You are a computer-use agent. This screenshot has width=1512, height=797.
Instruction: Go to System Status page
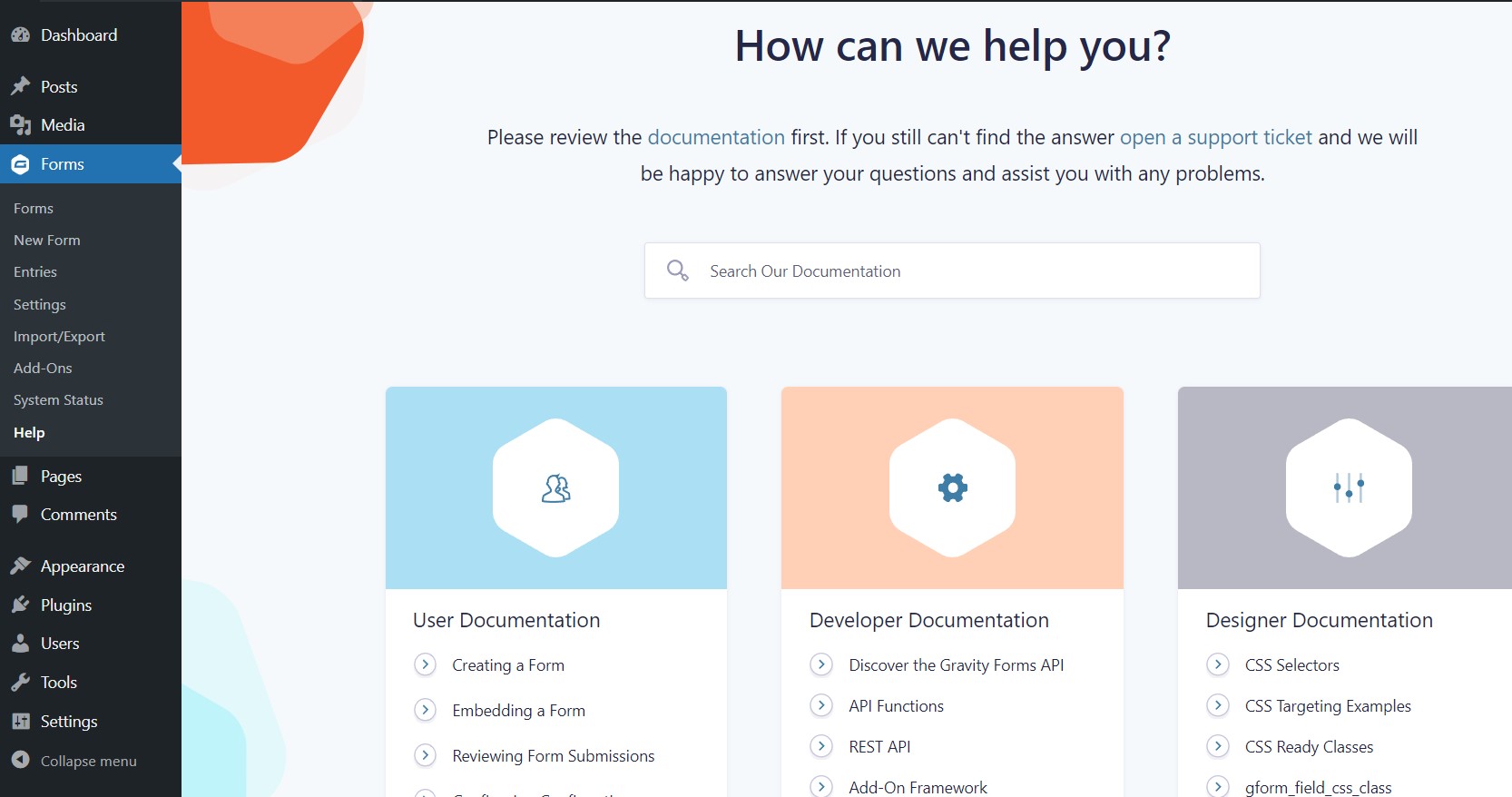click(x=58, y=400)
